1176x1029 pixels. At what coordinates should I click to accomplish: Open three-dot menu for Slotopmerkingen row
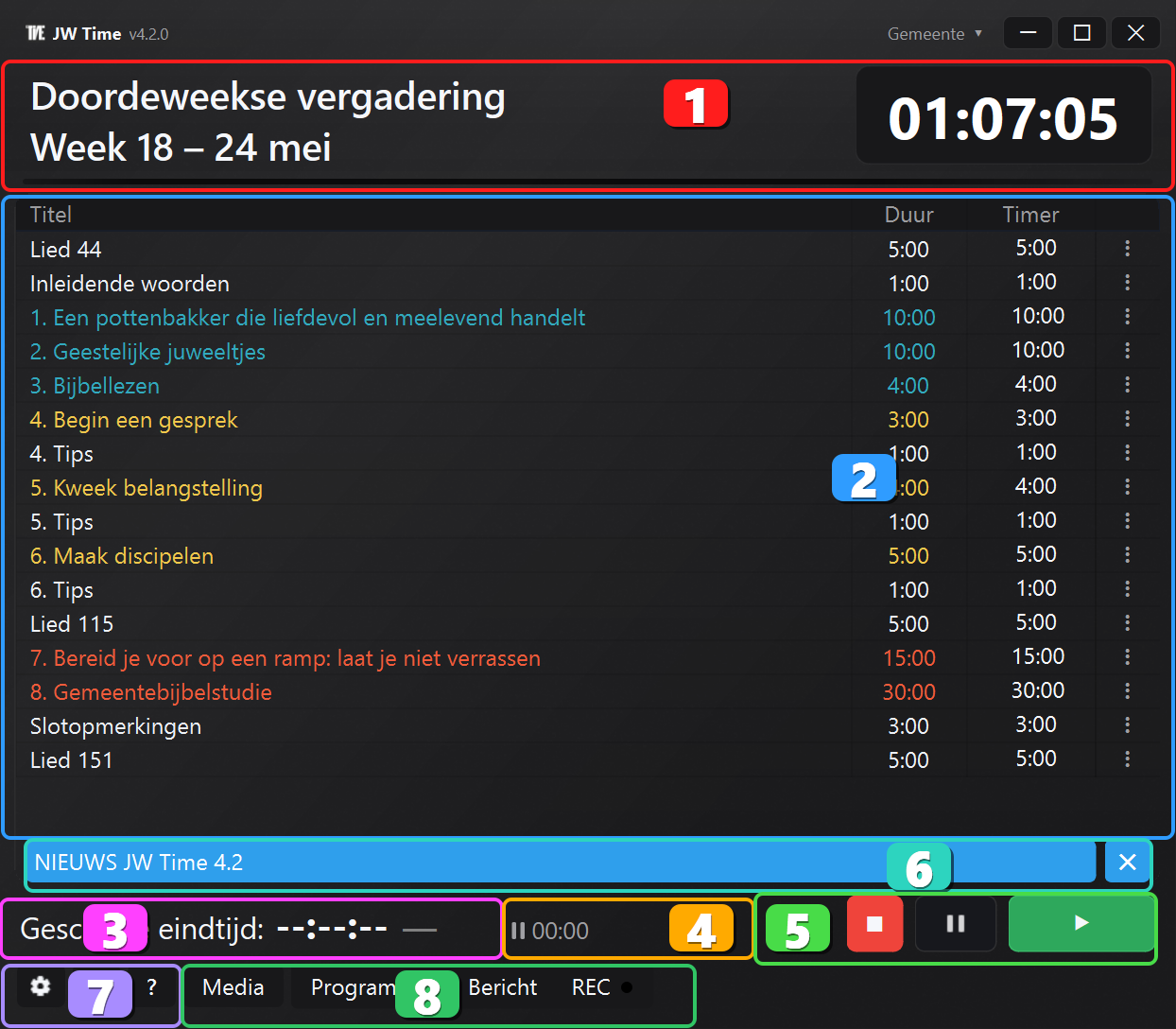1127,725
